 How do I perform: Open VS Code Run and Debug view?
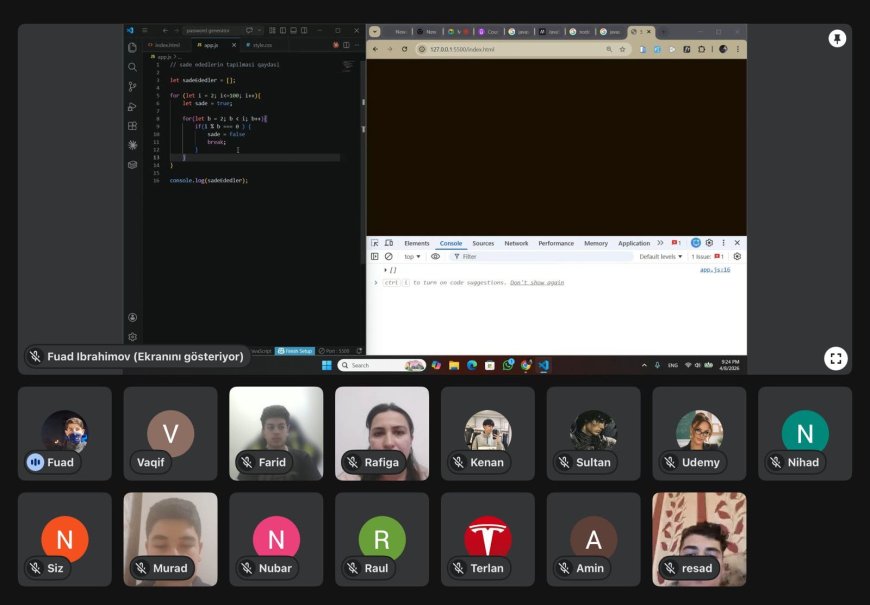click(x=132, y=107)
